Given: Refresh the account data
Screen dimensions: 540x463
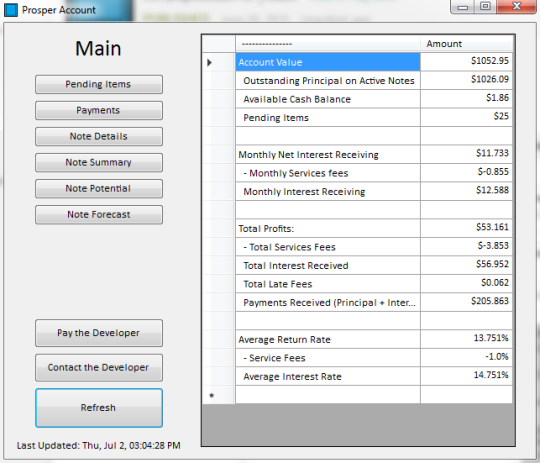Looking at the screenshot, I should [x=98, y=408].
